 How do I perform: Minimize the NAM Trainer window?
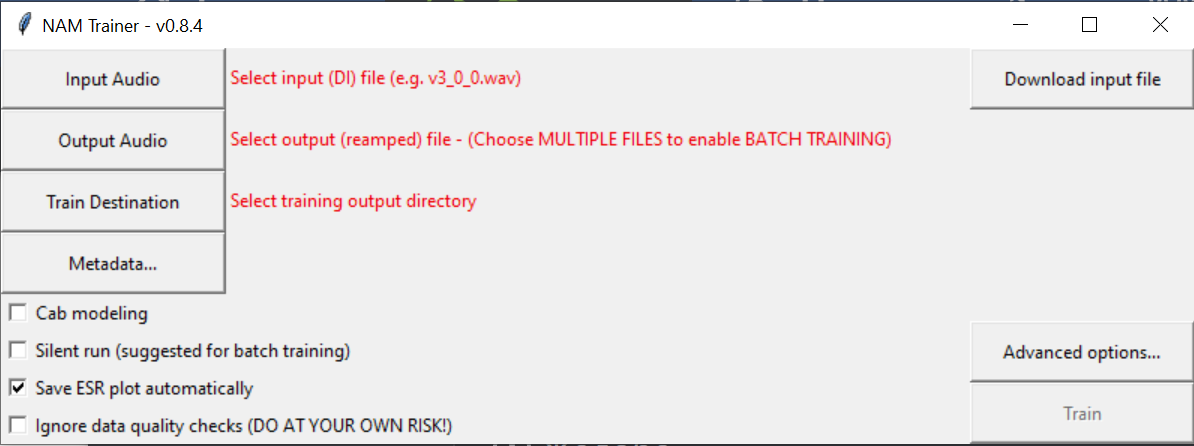click(1019, 26)
